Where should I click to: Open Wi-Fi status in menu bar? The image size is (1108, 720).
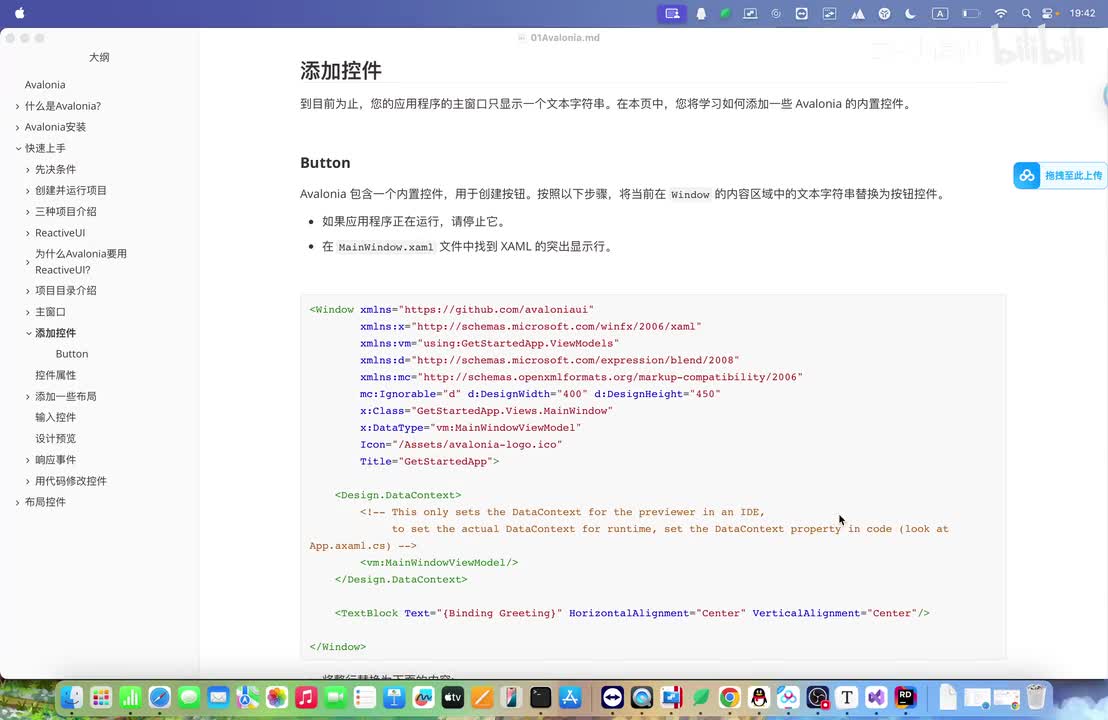coord(1001,13)
